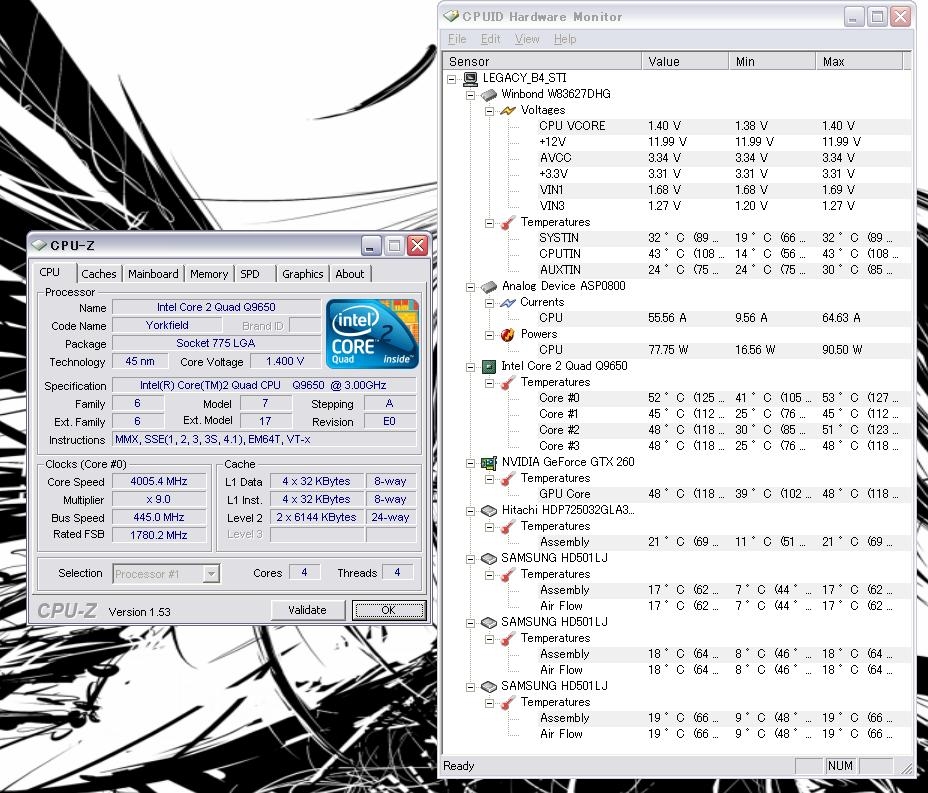The width and height of the screenshot is (928, 793).
Task: Collapse the Voltages group
Action: 489,111
